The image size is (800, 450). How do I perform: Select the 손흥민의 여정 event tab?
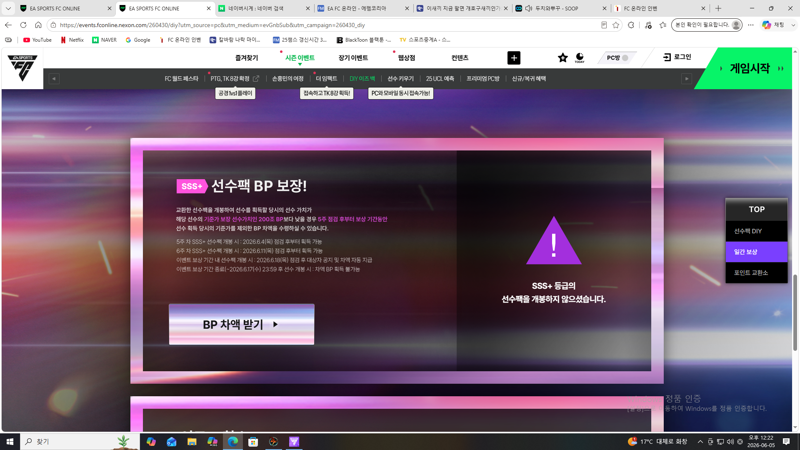(288, 79)
